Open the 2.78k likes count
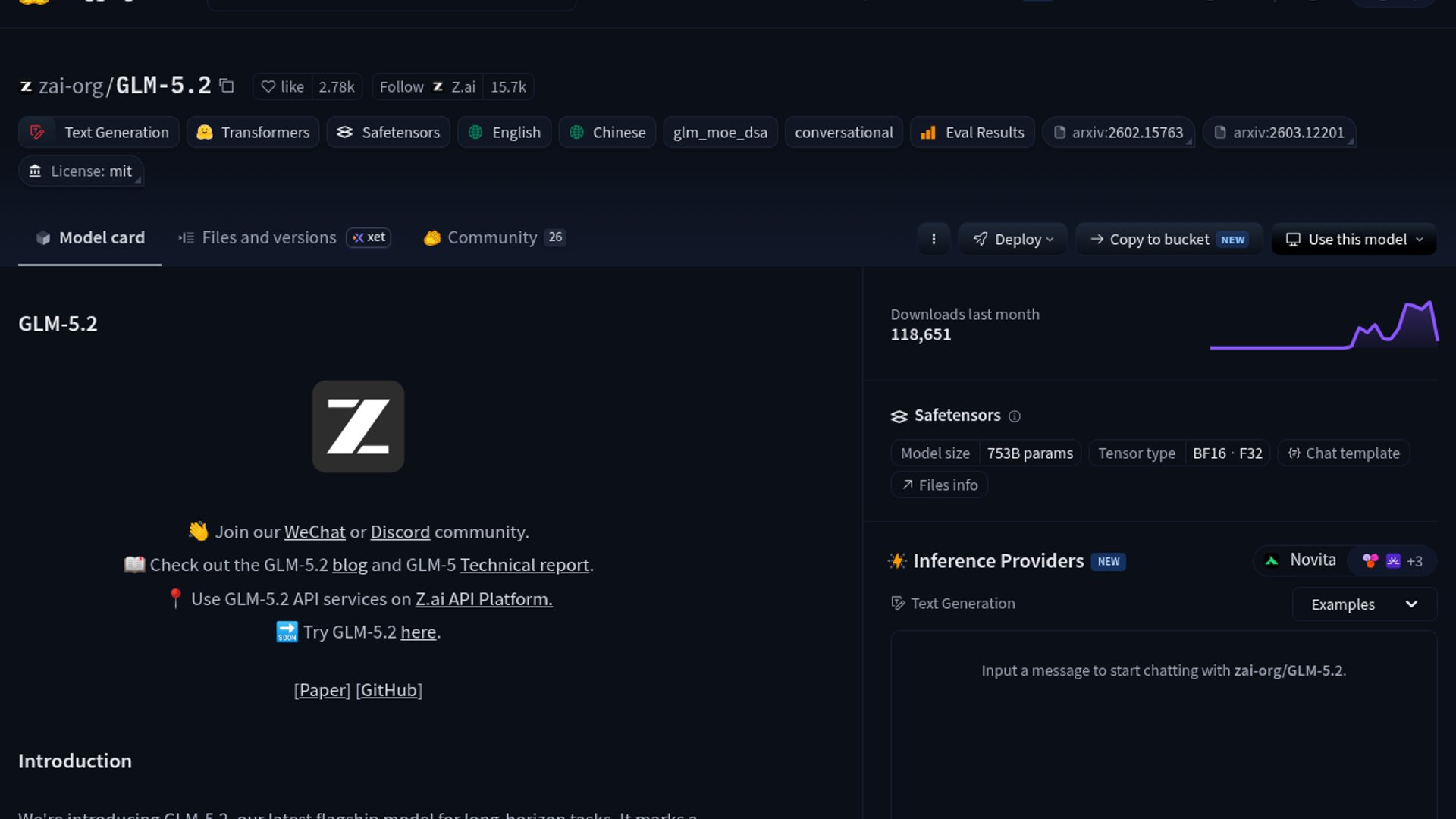Viewport: 1456px width, 819px height. (x=337, y=87)
